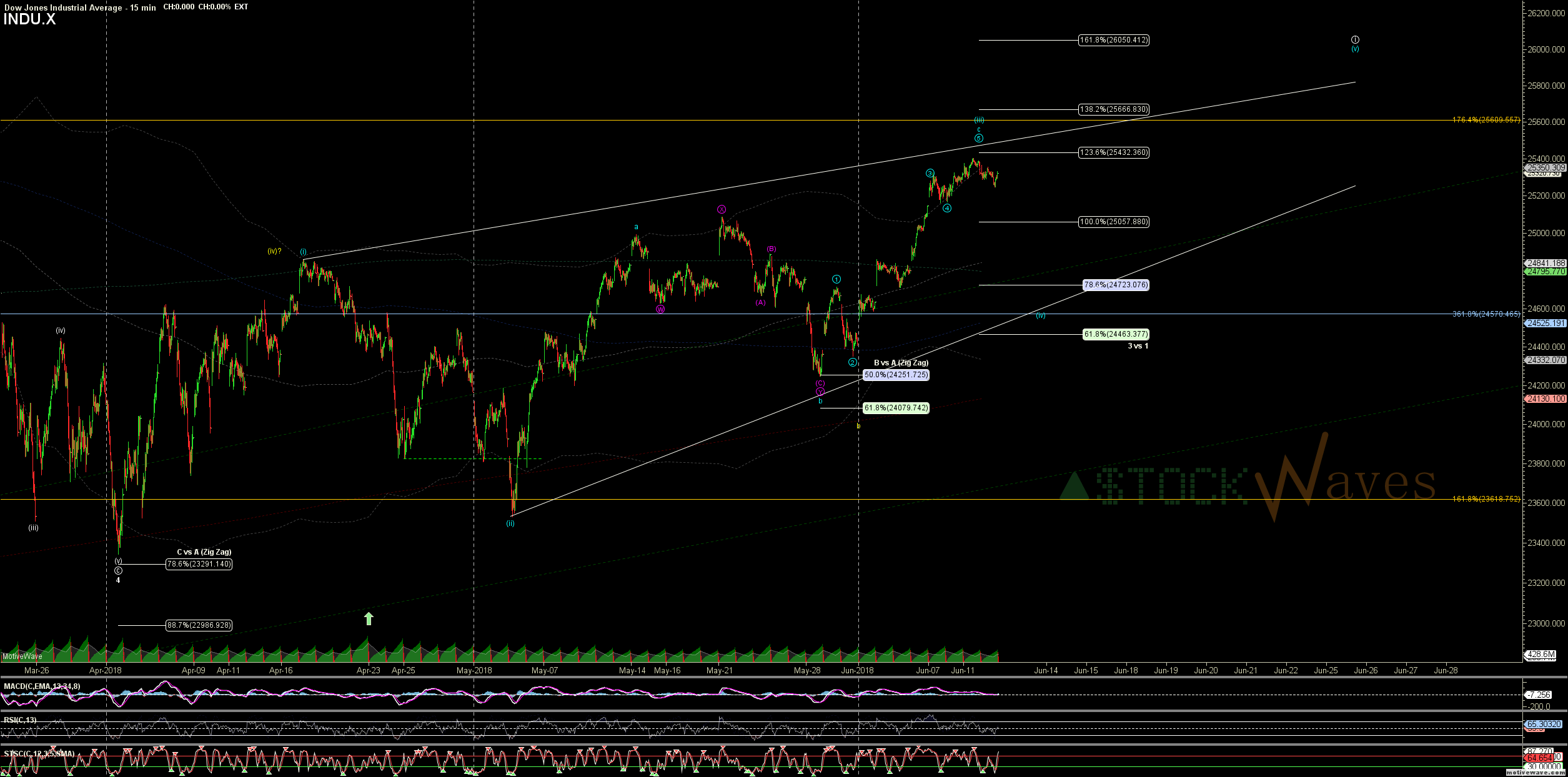Click the stochastic value tag 64.654
The width and height of the screenshot is (1568, 777).
tap(1541, 758)
